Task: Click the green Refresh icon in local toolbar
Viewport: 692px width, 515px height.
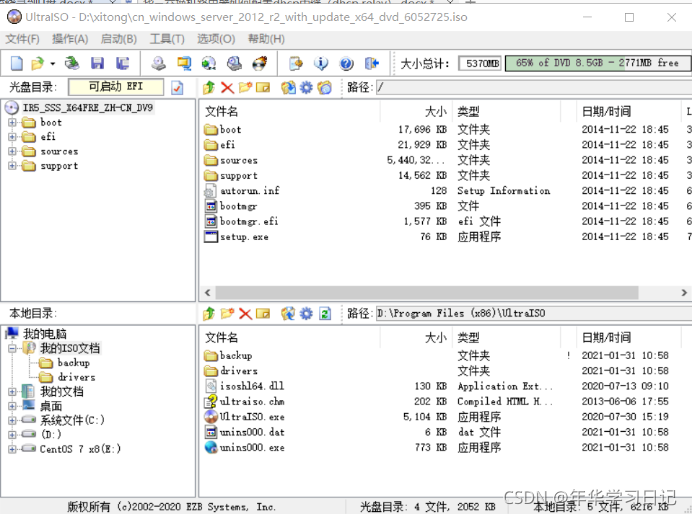Action: coord(325,313)
